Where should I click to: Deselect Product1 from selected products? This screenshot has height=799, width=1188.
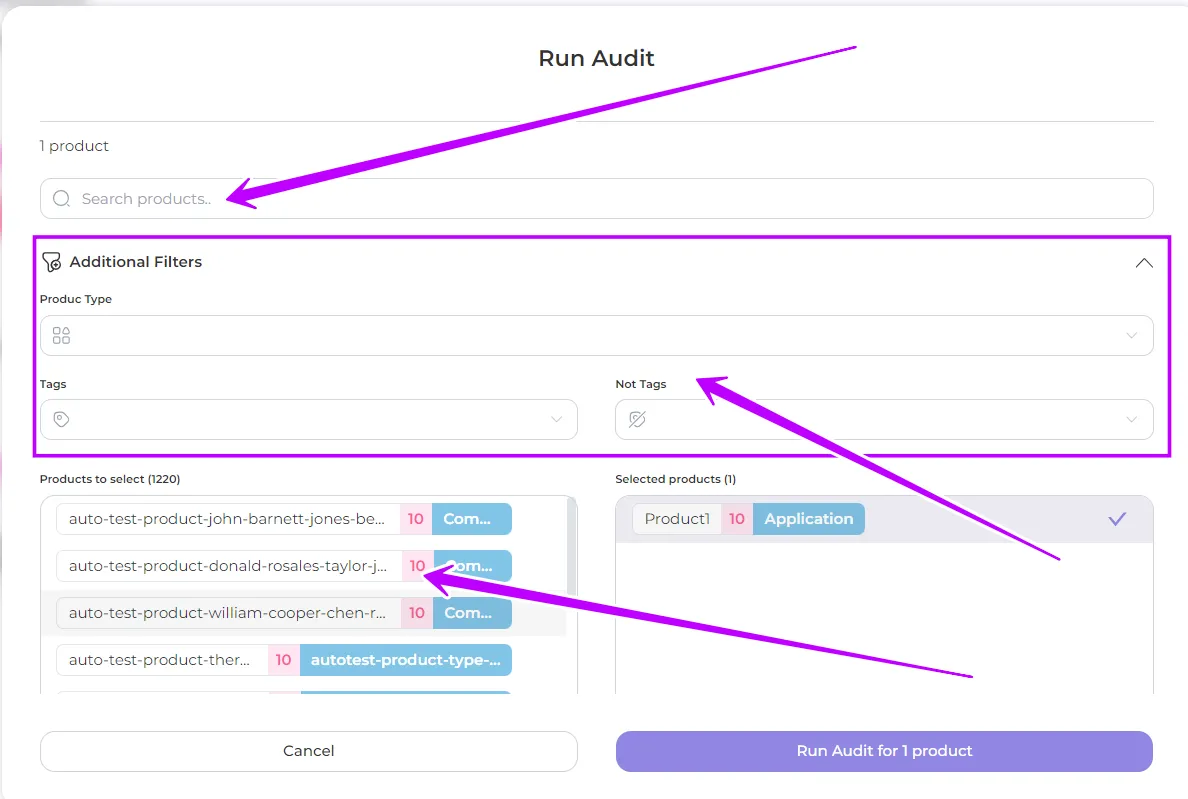click(676, 519)
